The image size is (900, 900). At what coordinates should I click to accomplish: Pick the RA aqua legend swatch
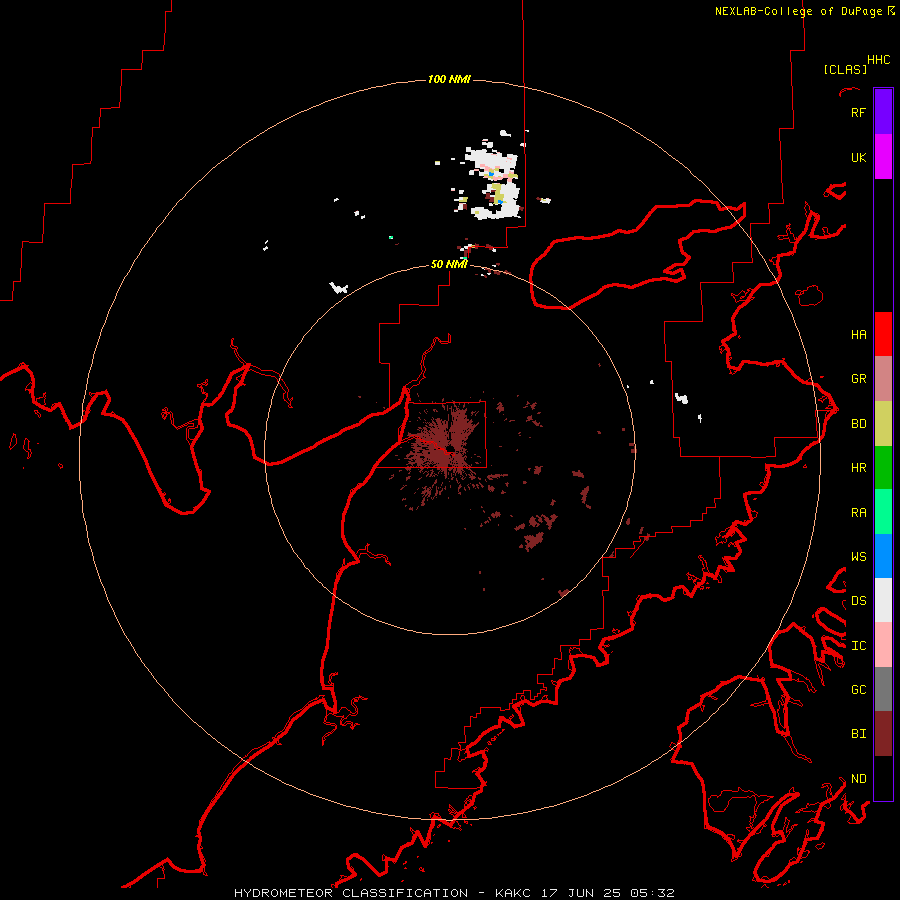point(883,512)
